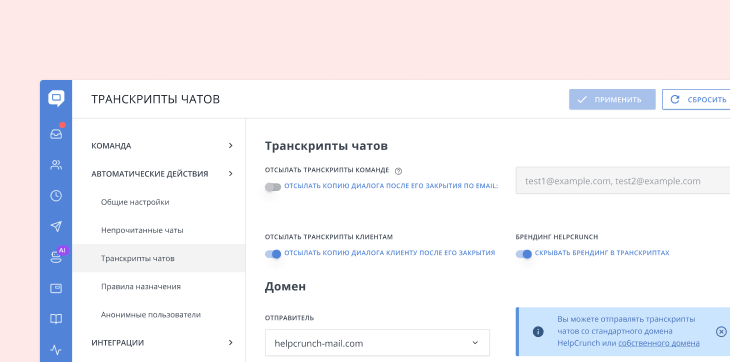Expand the КОМАНДА section
This screenshot has width=730, height=362.
click(x=162, y=146)
